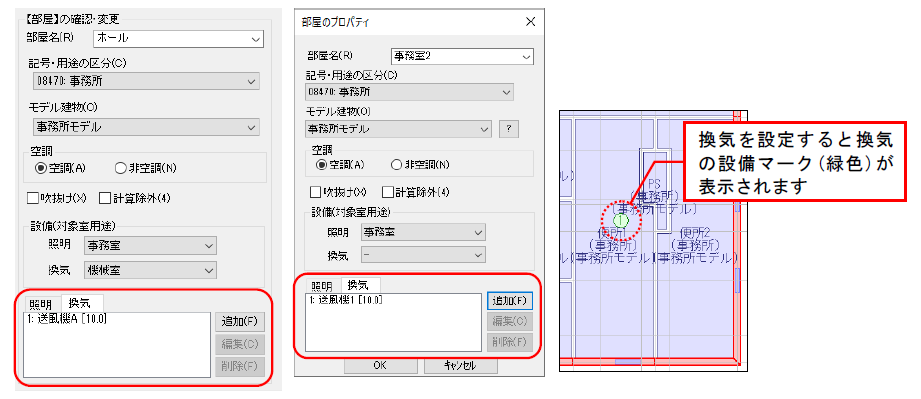Switch to 換気 tab in properties dialog
The width and height of the screenshot is (921, 399).
click(360, 286)
